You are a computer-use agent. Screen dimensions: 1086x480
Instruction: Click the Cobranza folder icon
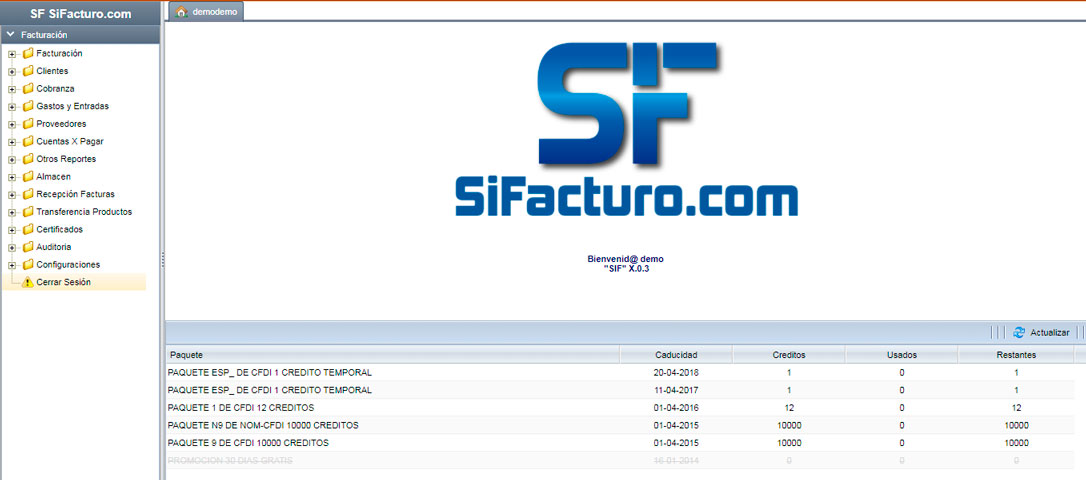click(x=28, y=89)
